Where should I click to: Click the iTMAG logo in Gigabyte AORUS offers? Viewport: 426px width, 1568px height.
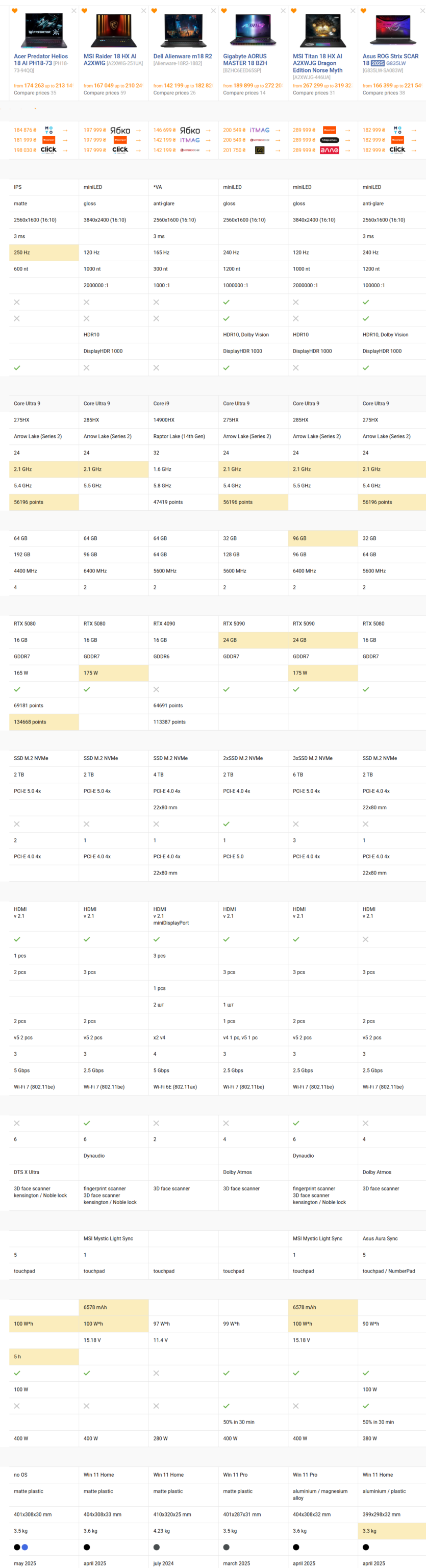[x=259, y=130]
